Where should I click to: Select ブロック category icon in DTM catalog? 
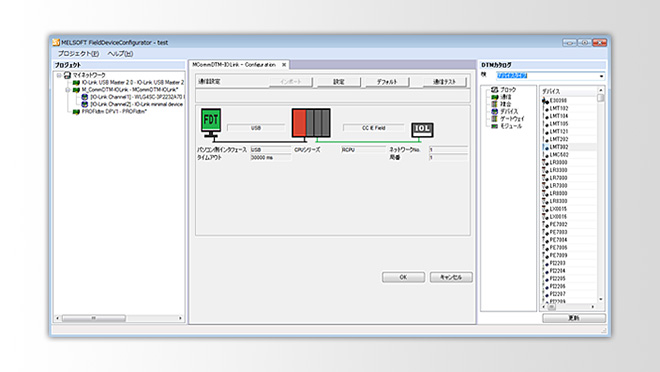click(495, 90)
